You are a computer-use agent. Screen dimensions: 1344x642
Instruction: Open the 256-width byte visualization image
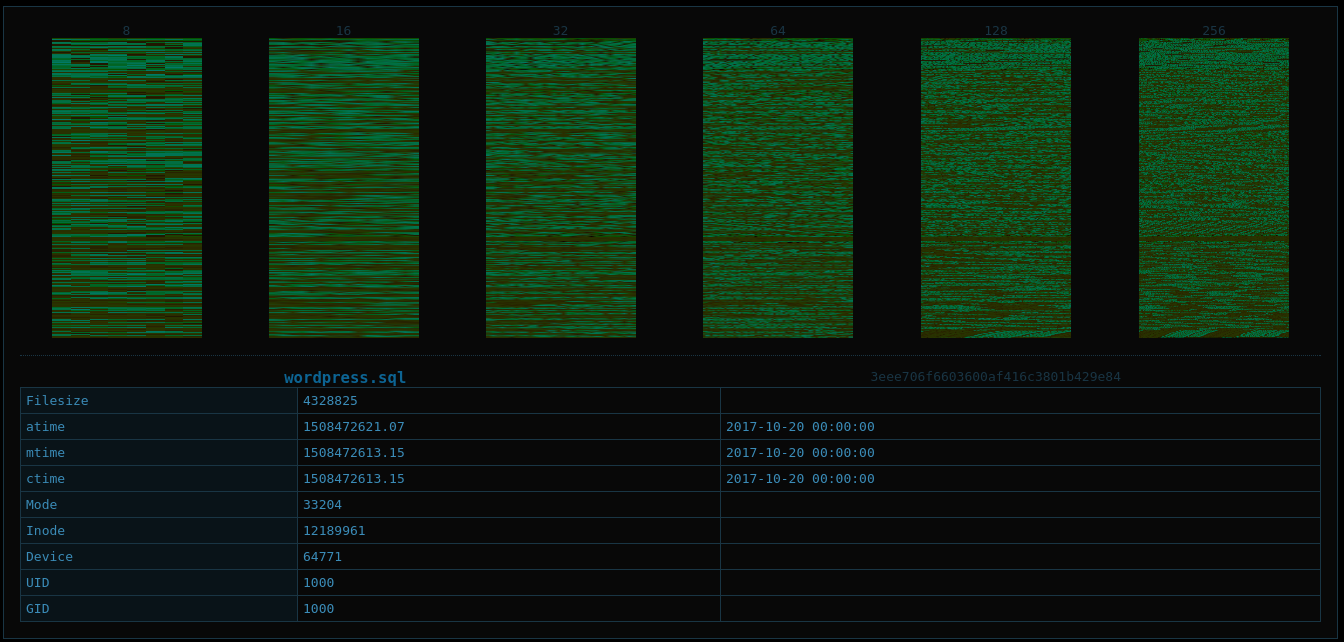pyautogui.click(x=1214, y=188)
